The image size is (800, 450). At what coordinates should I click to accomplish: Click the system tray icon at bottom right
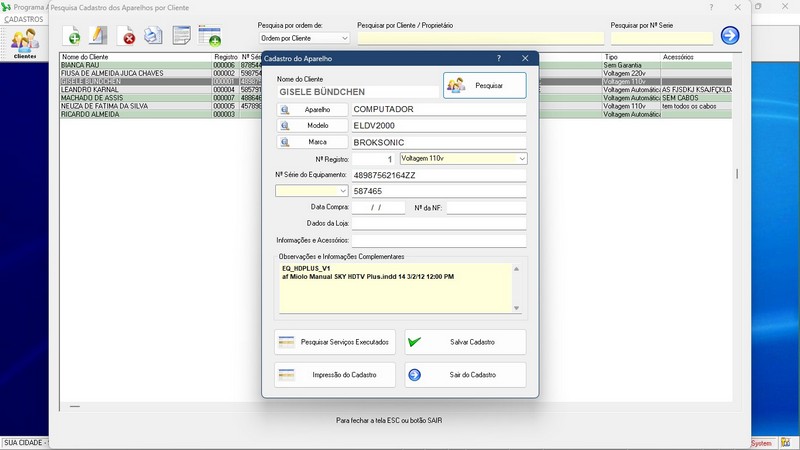[786, 442]
